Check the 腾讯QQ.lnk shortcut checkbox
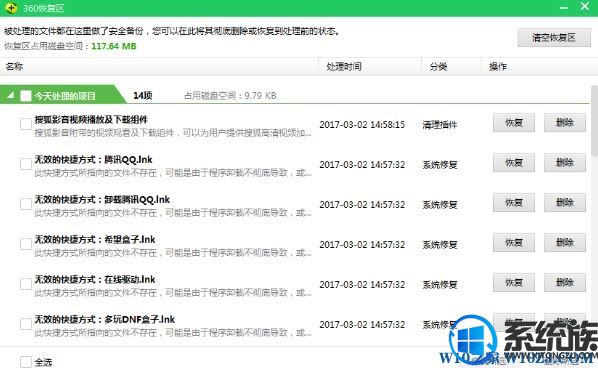Screen dimensions: 598x368 tap(26, 164)
